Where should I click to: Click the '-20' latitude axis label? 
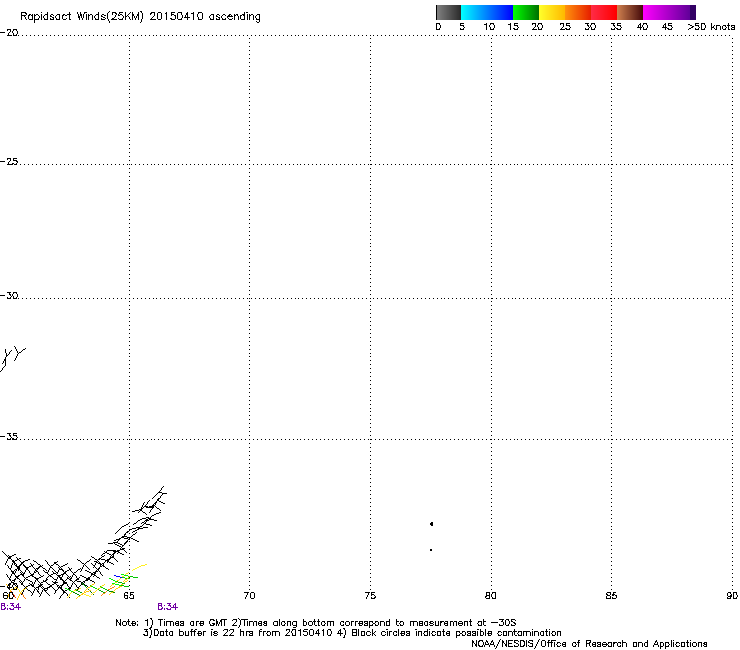pyautogui.click(x=9, y=33)
